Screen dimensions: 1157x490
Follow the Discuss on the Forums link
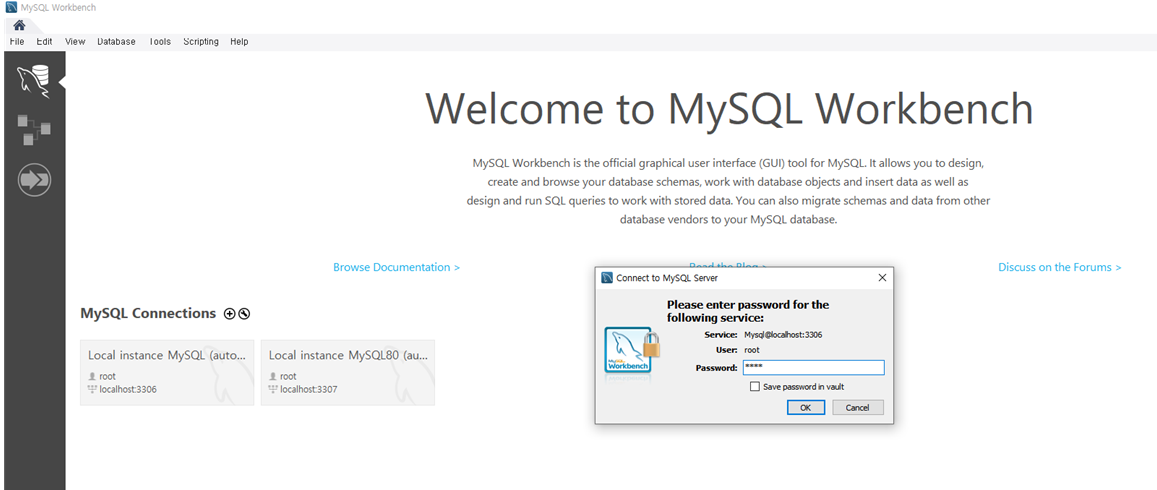tap(1060, 267)
